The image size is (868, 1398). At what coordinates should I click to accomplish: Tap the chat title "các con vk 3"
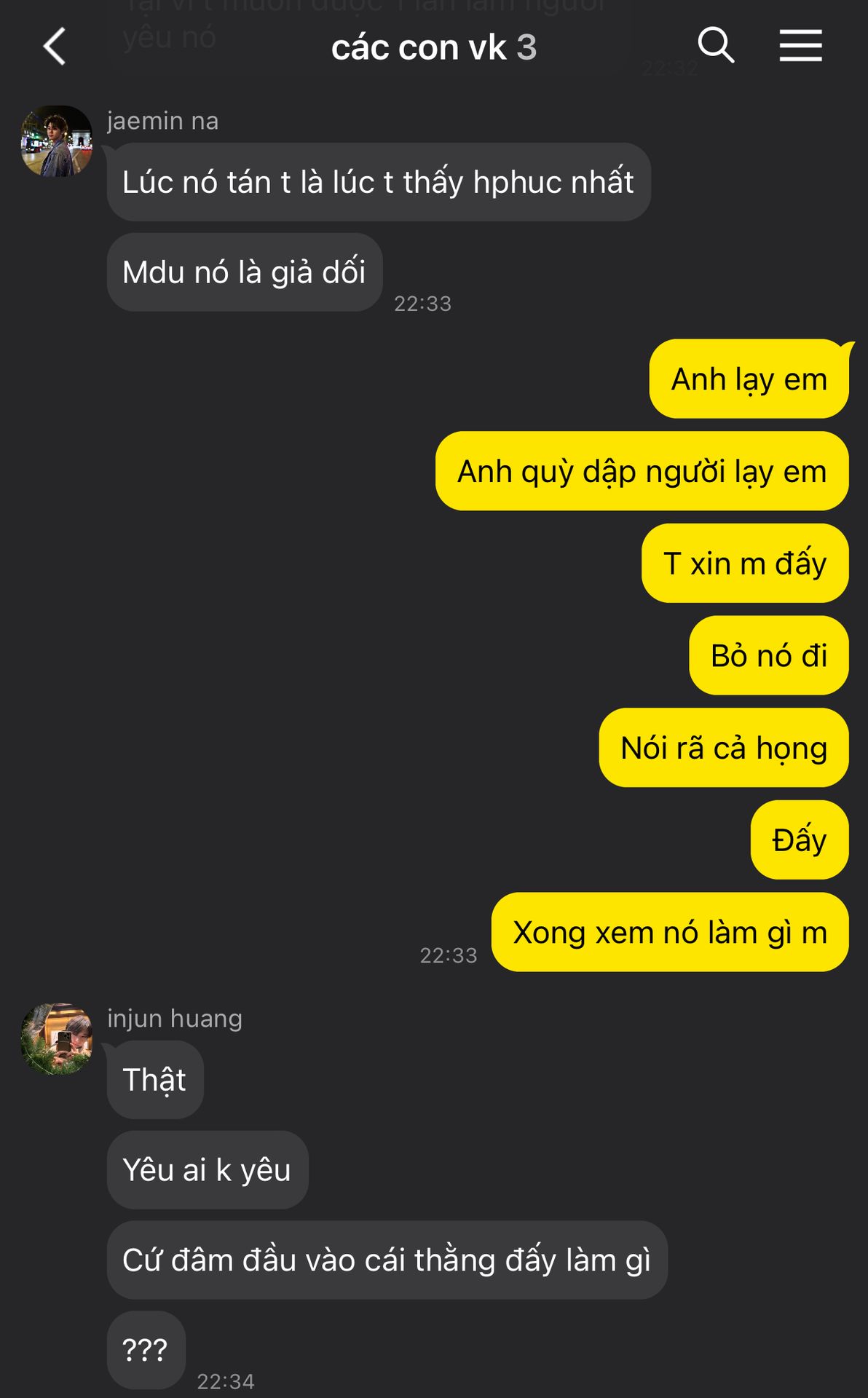point(434,47)
